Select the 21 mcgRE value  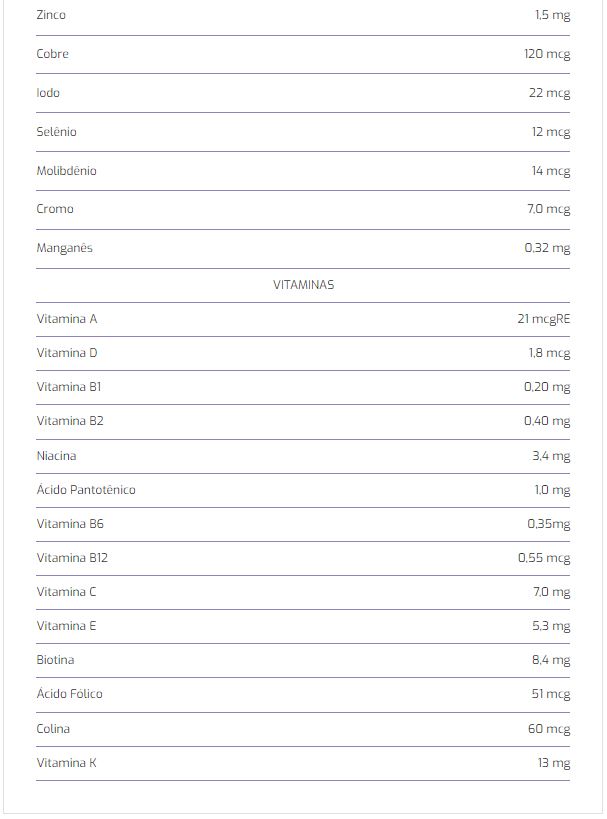tap(544, 319)
